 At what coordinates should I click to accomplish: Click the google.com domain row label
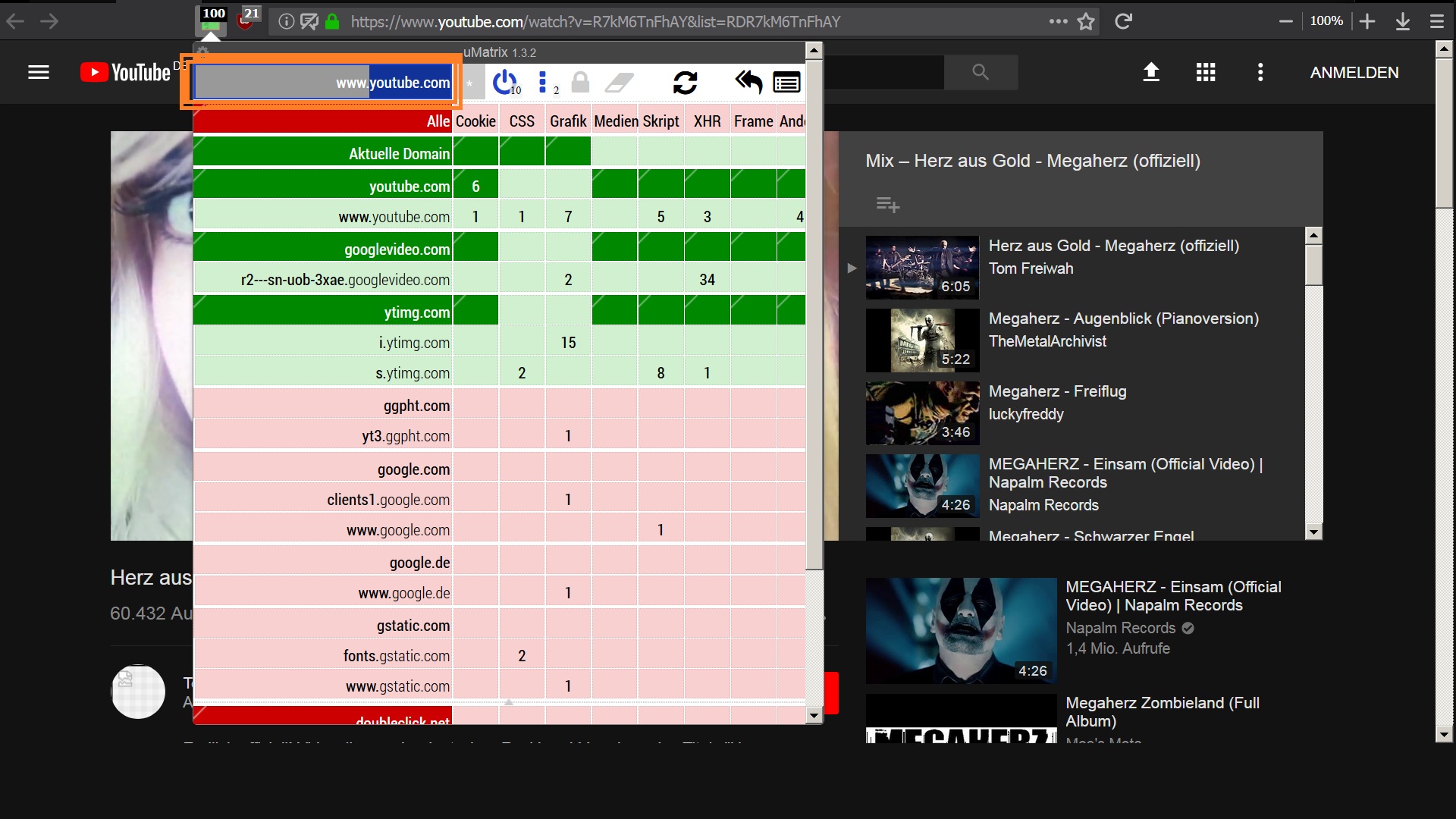(x=323, y=469)
